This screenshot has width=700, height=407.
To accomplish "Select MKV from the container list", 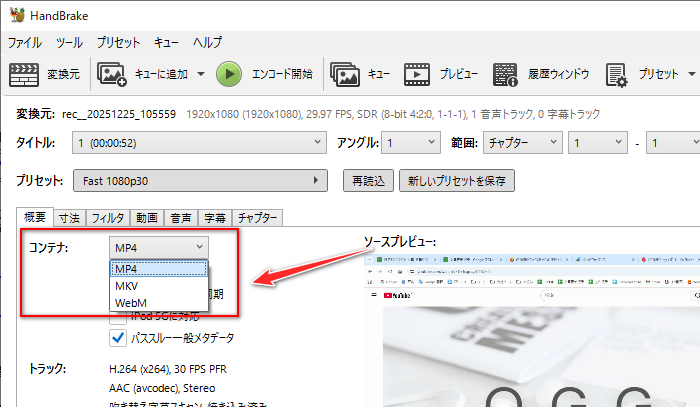I will (x=126, y=286).
